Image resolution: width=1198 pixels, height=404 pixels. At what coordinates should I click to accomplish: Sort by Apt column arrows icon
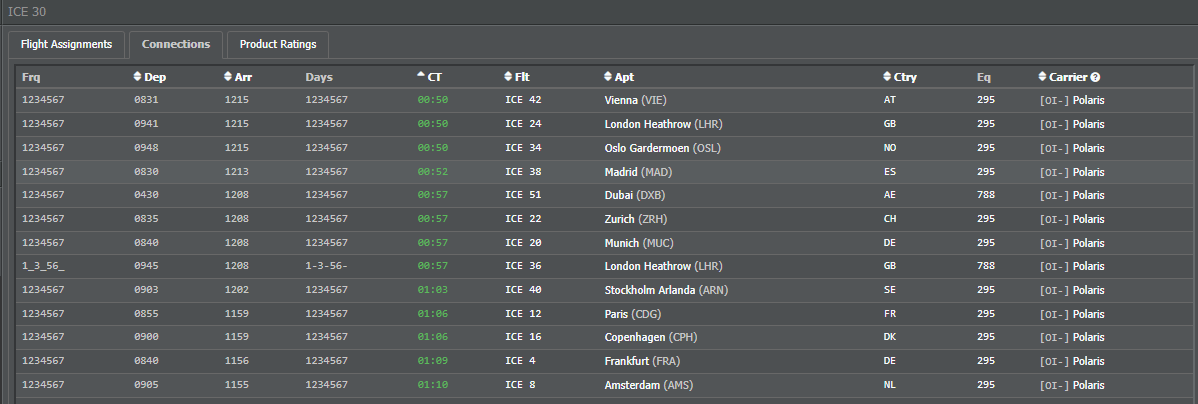607,76
